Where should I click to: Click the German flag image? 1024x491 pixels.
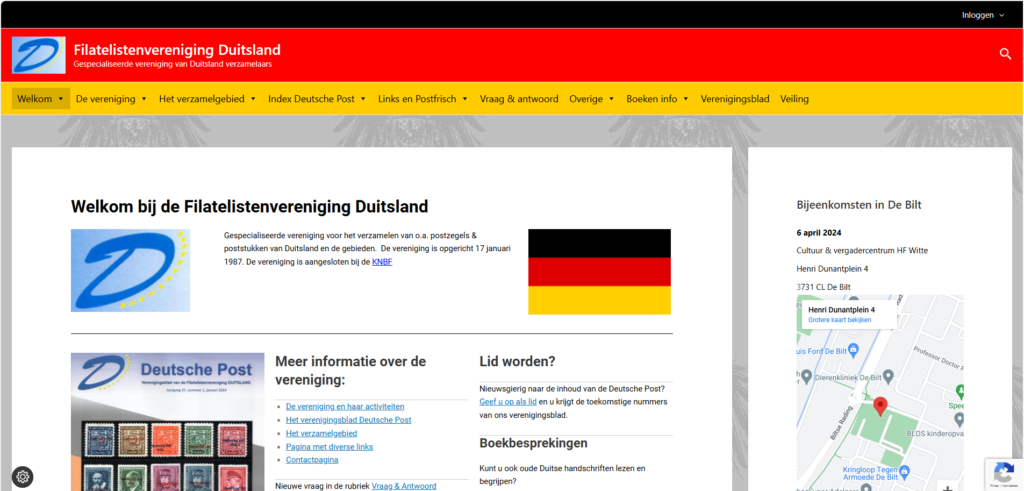click(600, 272)
